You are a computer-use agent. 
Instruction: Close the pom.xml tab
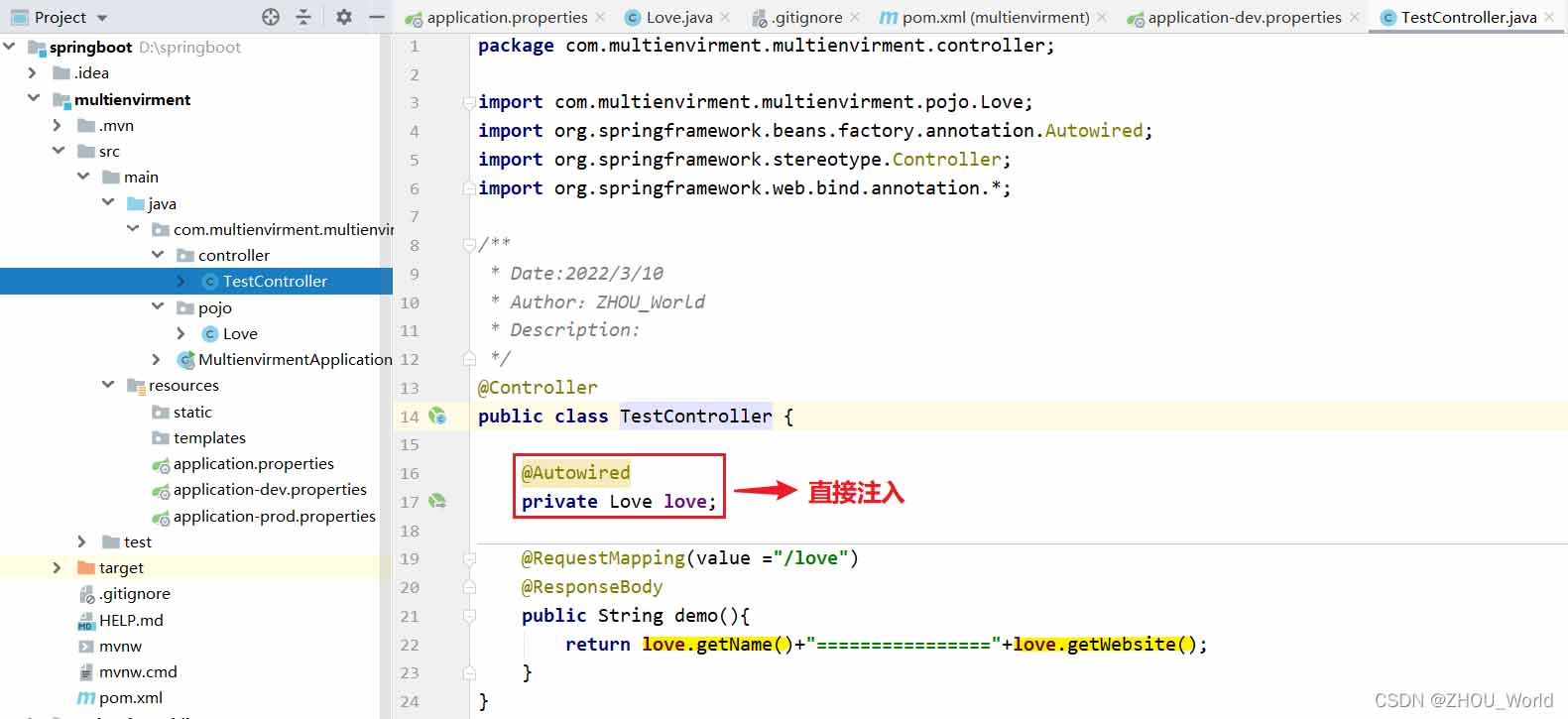(x=1102, y=17)
